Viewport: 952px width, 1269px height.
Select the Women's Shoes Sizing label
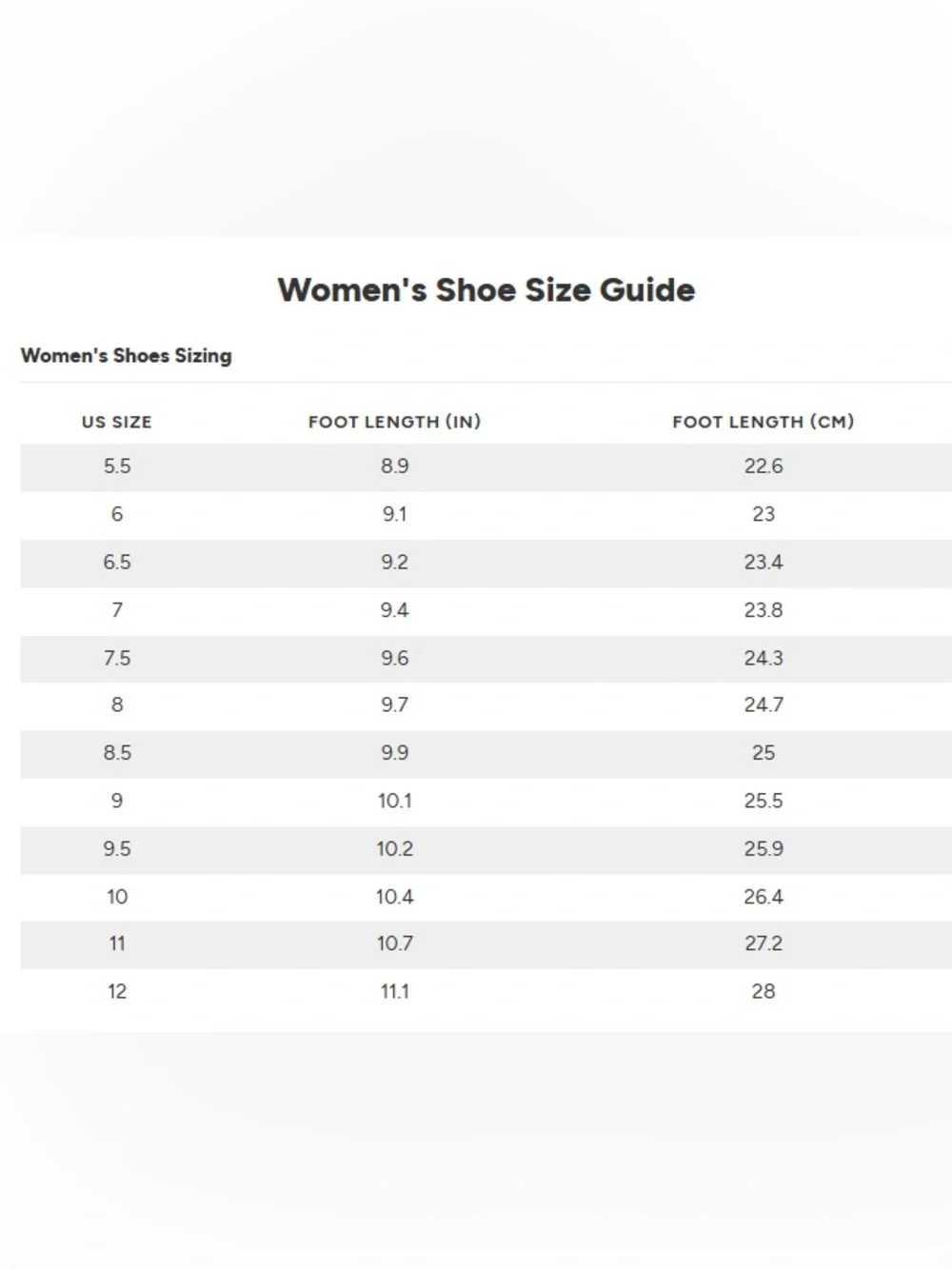tap(127, 355)
